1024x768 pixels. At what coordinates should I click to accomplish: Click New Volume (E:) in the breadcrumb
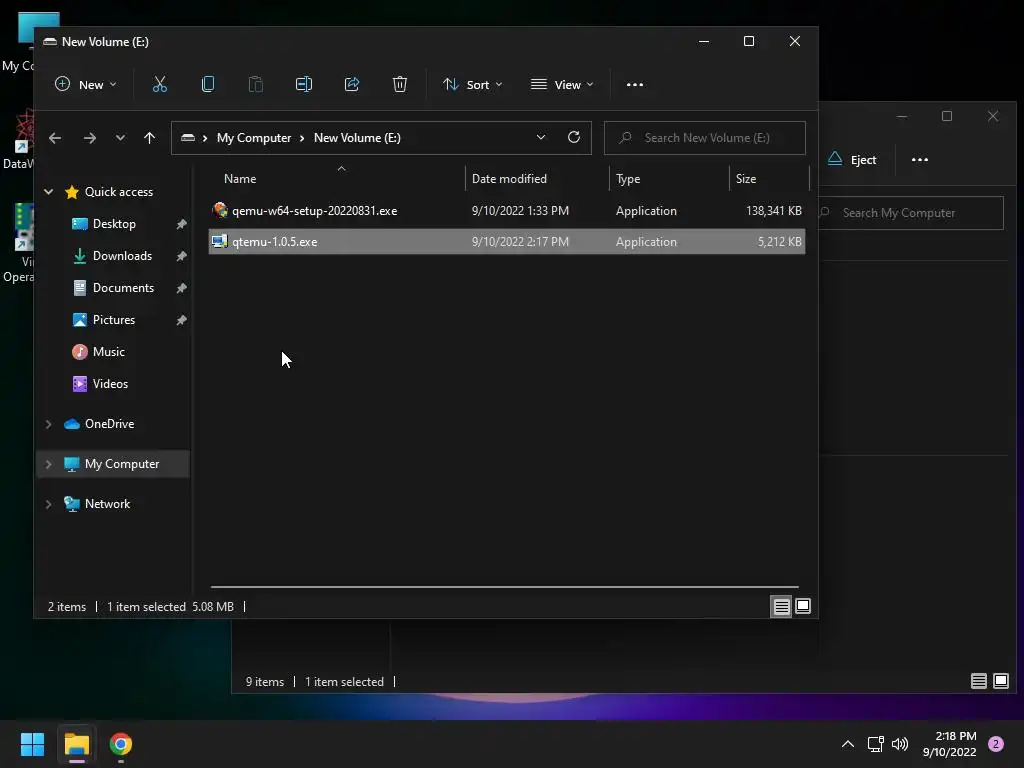pyautogui.click(x=357, y=138)
